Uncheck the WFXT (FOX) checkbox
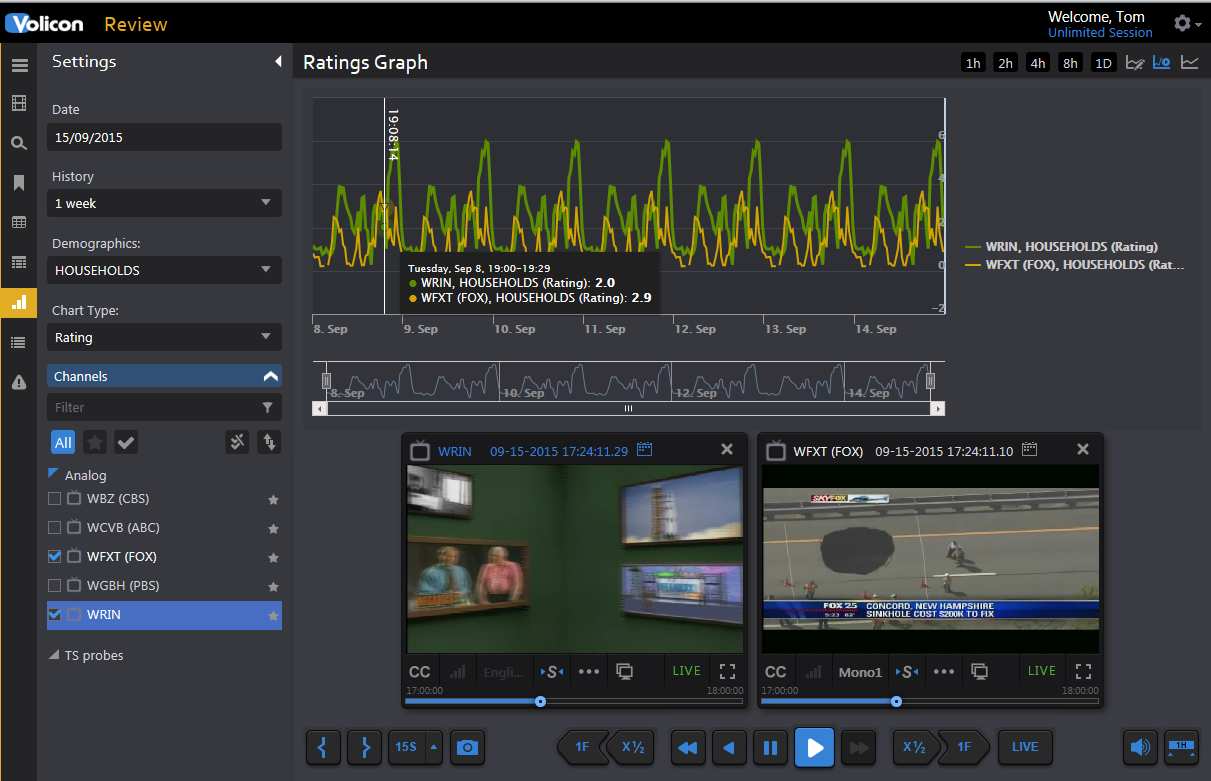The width and height of the screenshot is (1211, 781). 55,556
